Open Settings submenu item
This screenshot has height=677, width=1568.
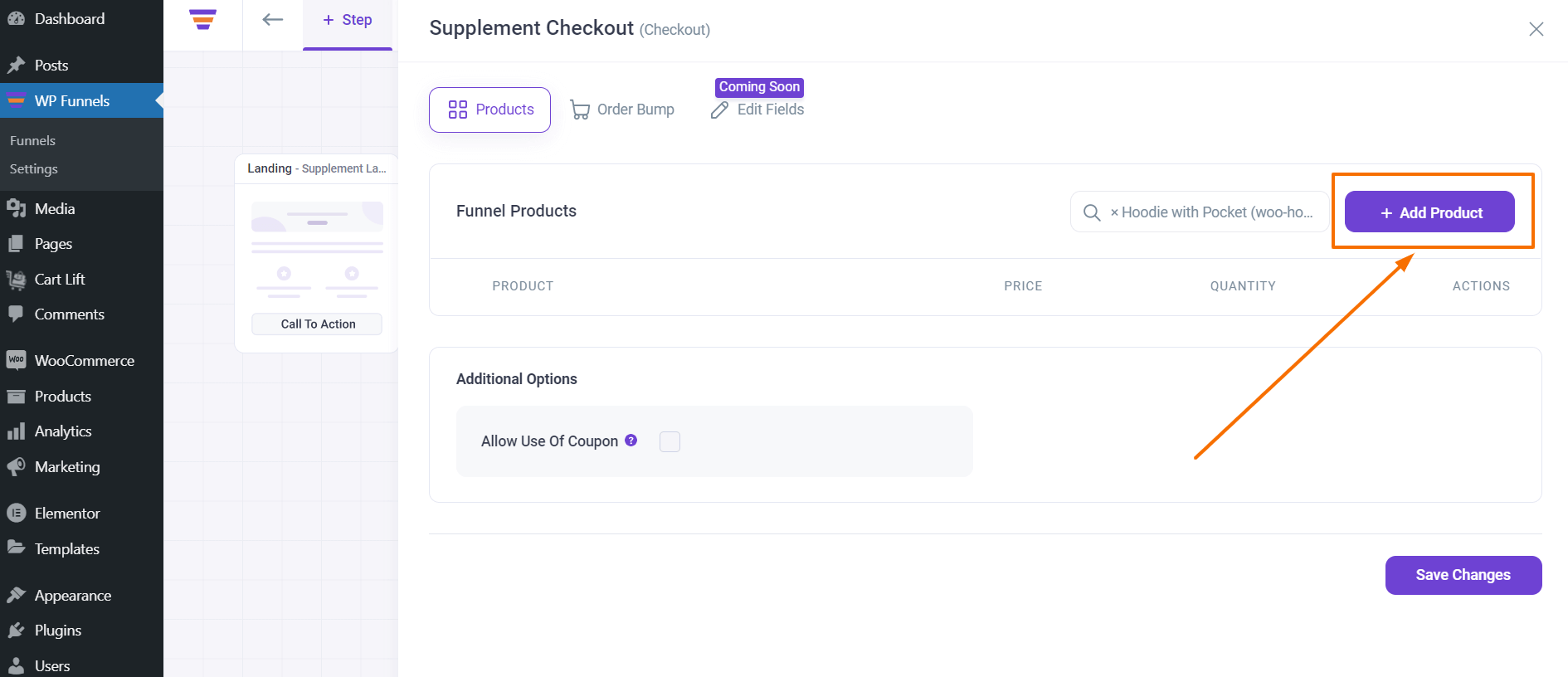click(x=34, y=168)
